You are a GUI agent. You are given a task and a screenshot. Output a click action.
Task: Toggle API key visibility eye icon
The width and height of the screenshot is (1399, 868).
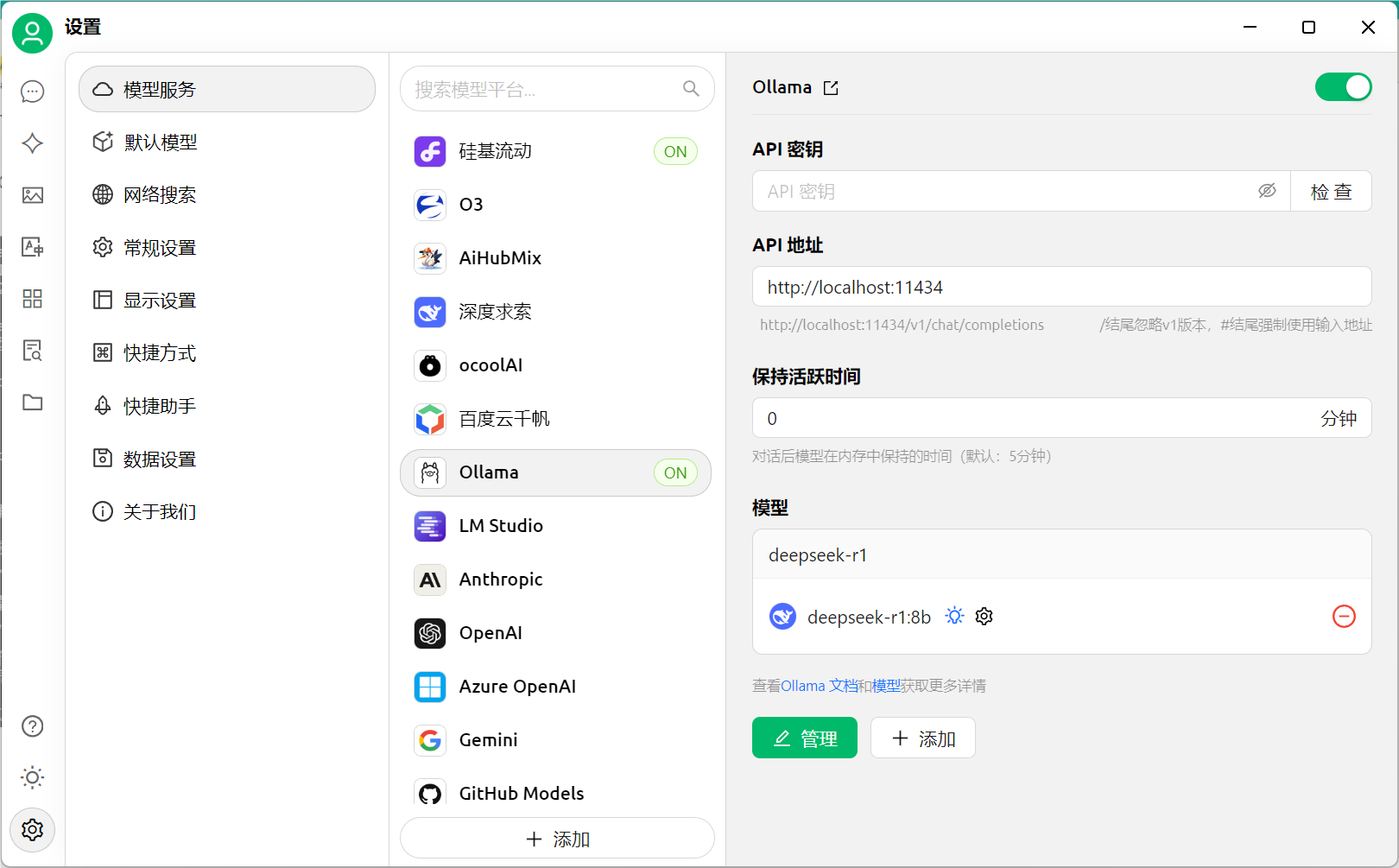point(1267,191)
